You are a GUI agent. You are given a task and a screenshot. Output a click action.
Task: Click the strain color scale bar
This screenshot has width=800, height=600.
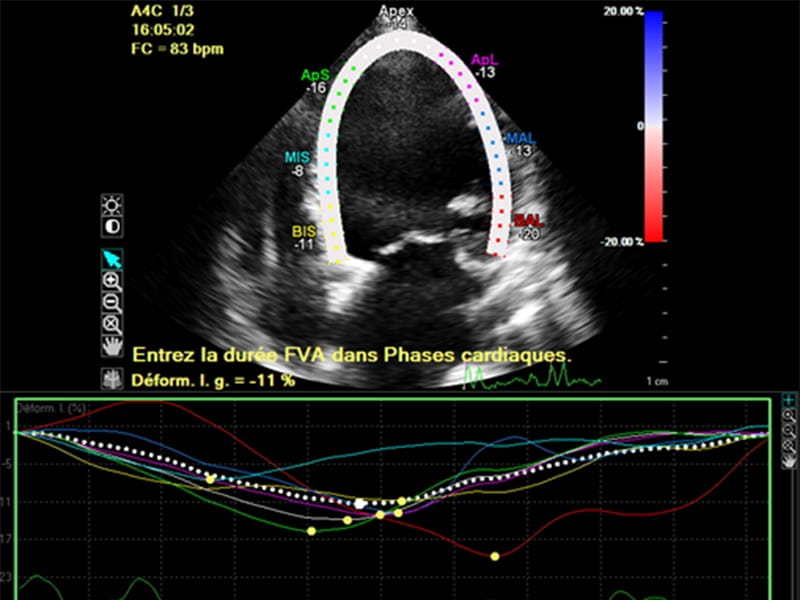click(654, 127)
